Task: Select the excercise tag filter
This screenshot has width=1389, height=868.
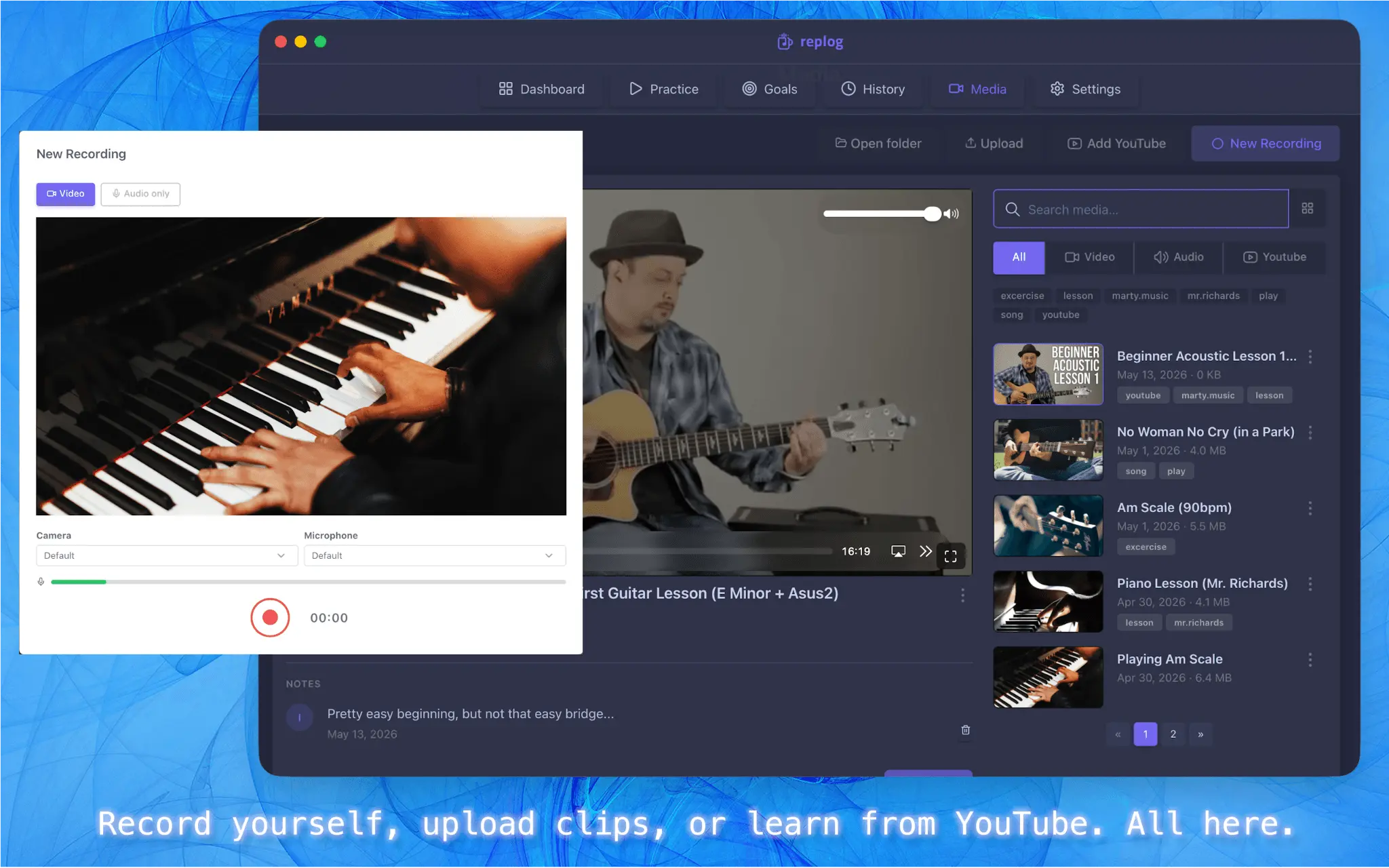Action: point(1022,296)
